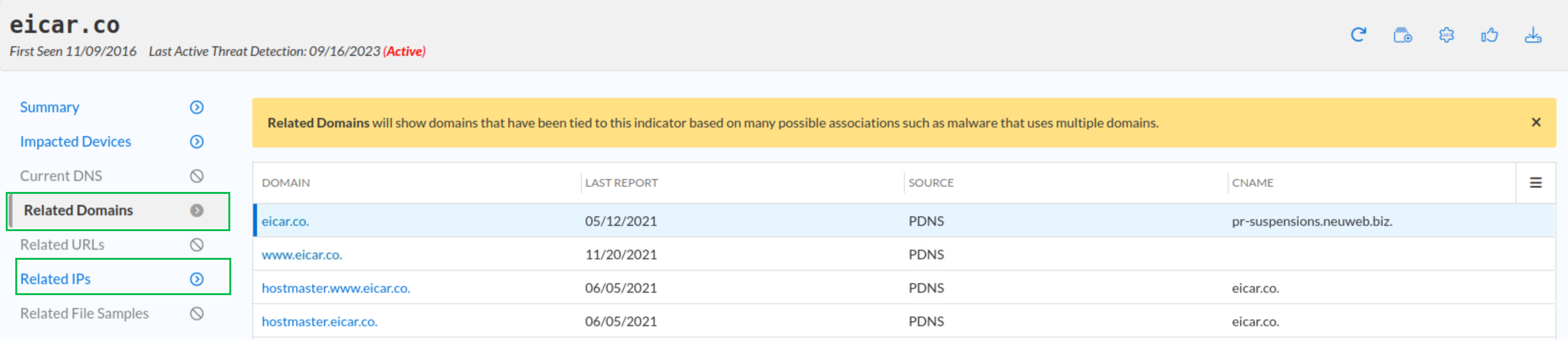Click the arrow icon next to Impacted Devices
The height and width of the screenshot is (340, 1568).
(197, 142)
